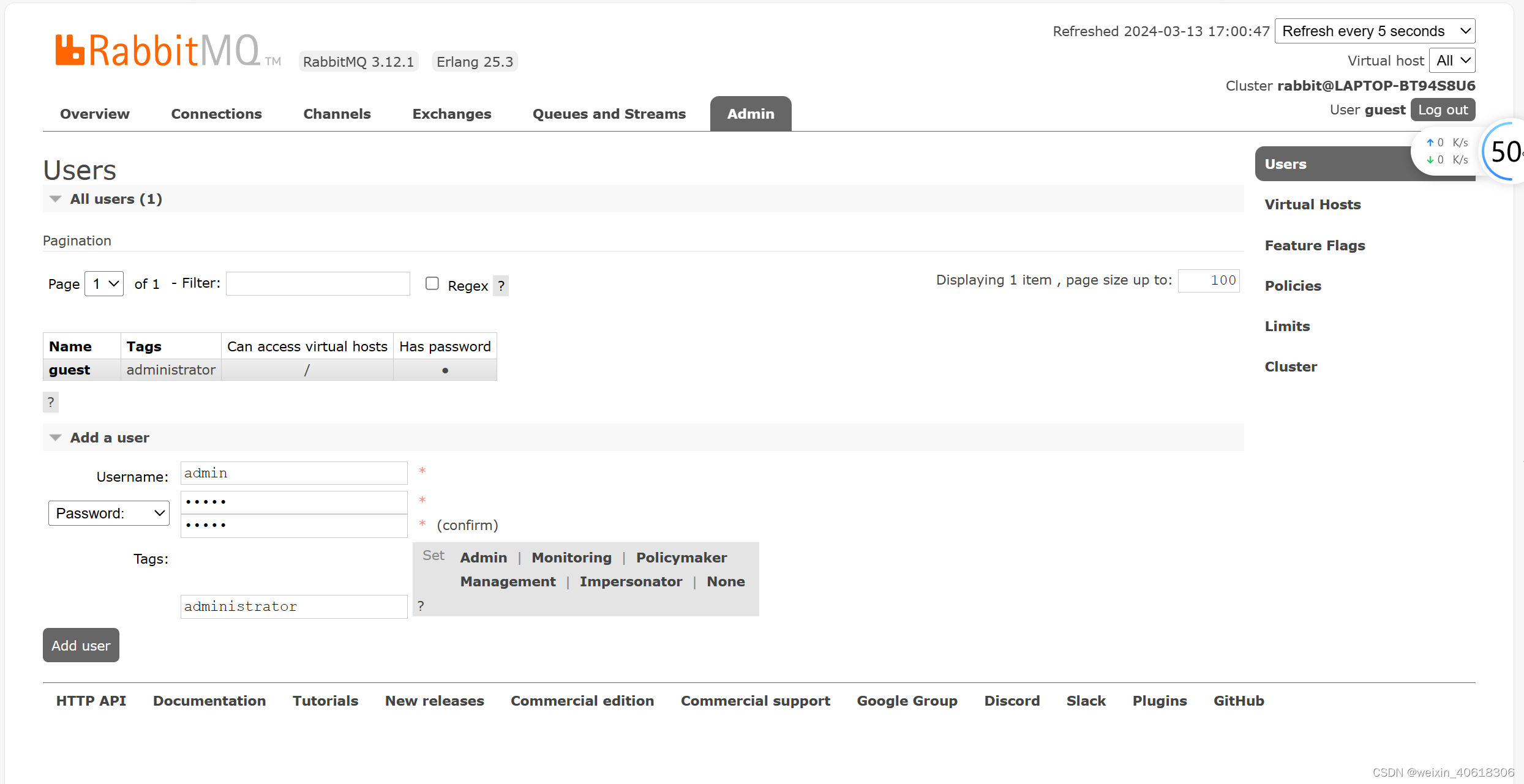Open Cluster in the sidebar
Viewport: 1524px width, 784px height.
click(1291, 367)
